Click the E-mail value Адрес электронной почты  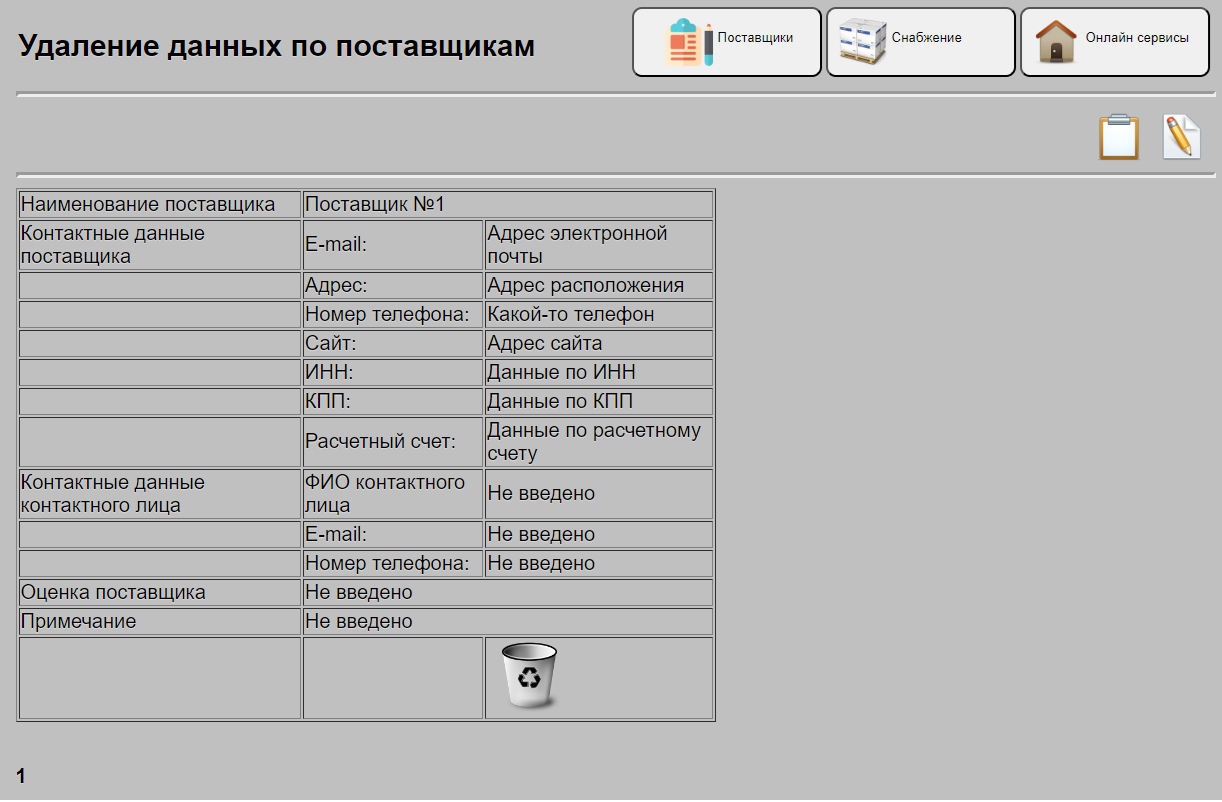[x=598, y=245]
